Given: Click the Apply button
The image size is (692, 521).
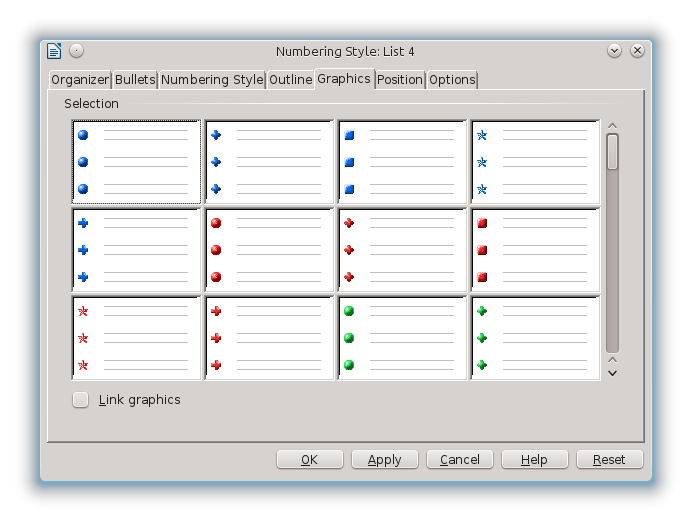Looking at the screenshot, I should tap(384, 460).
